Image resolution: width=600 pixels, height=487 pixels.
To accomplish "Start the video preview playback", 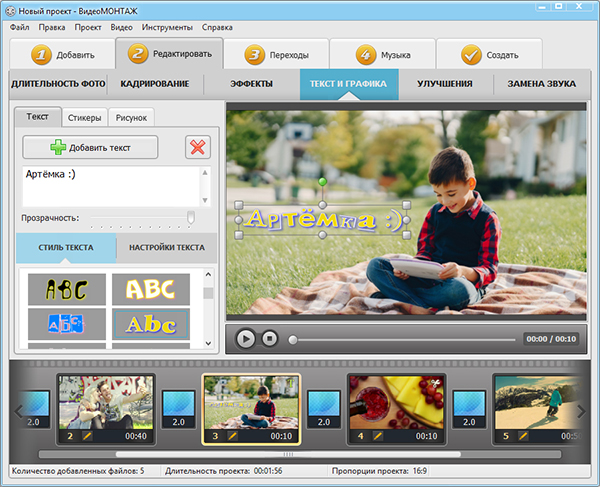I will [245, 339].
